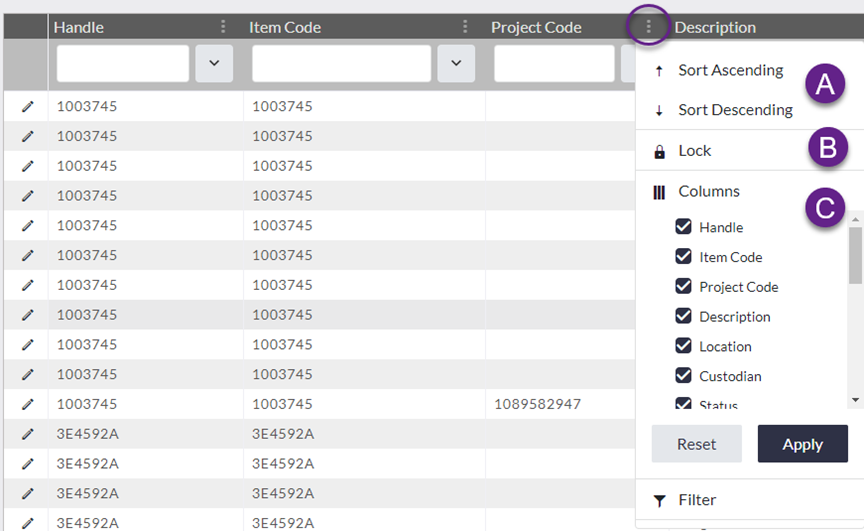864x531 pixels.
Task: Click the Handle column header
Action: tap(78, 27)
